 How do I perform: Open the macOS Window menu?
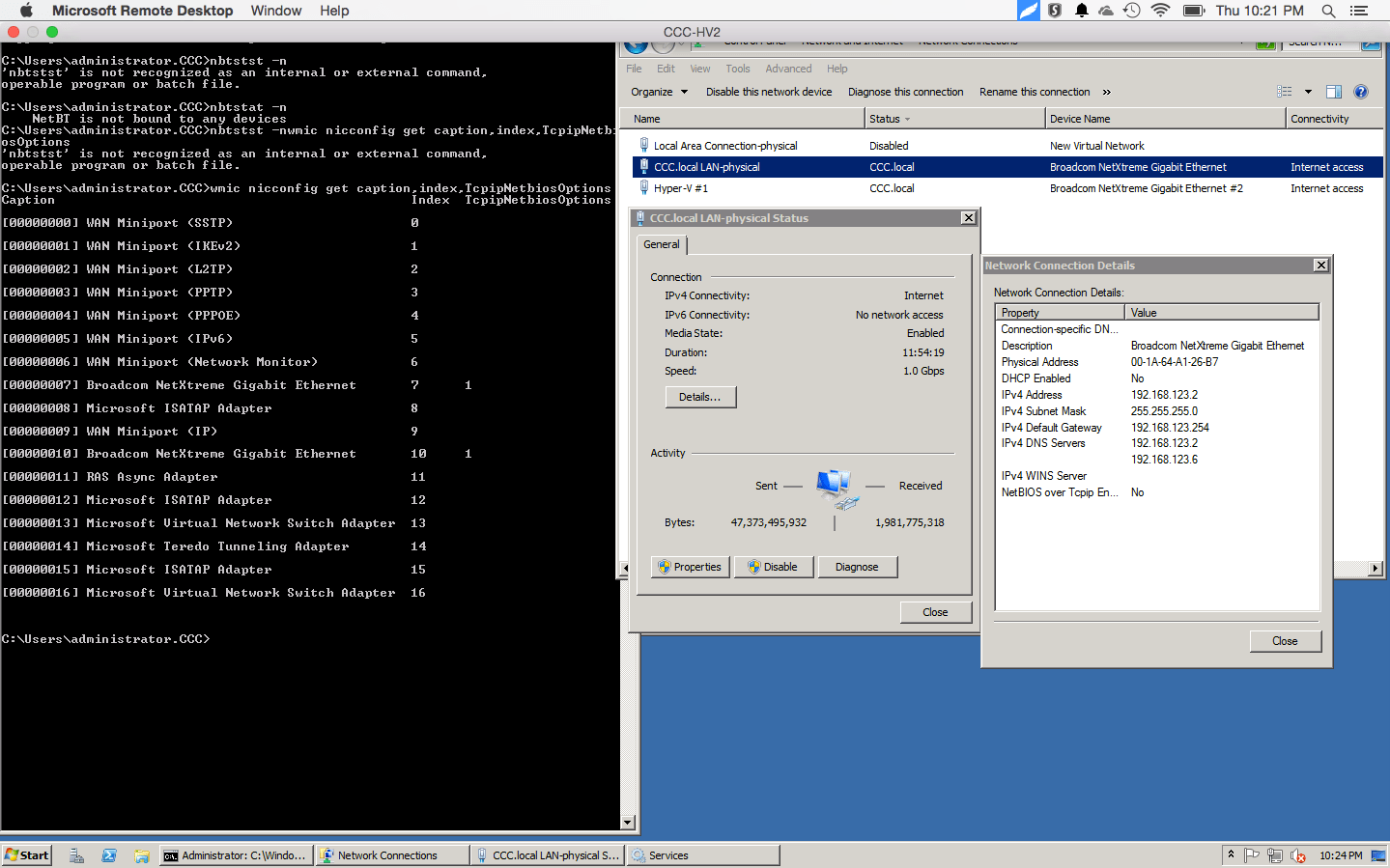(x=276, y=11)
